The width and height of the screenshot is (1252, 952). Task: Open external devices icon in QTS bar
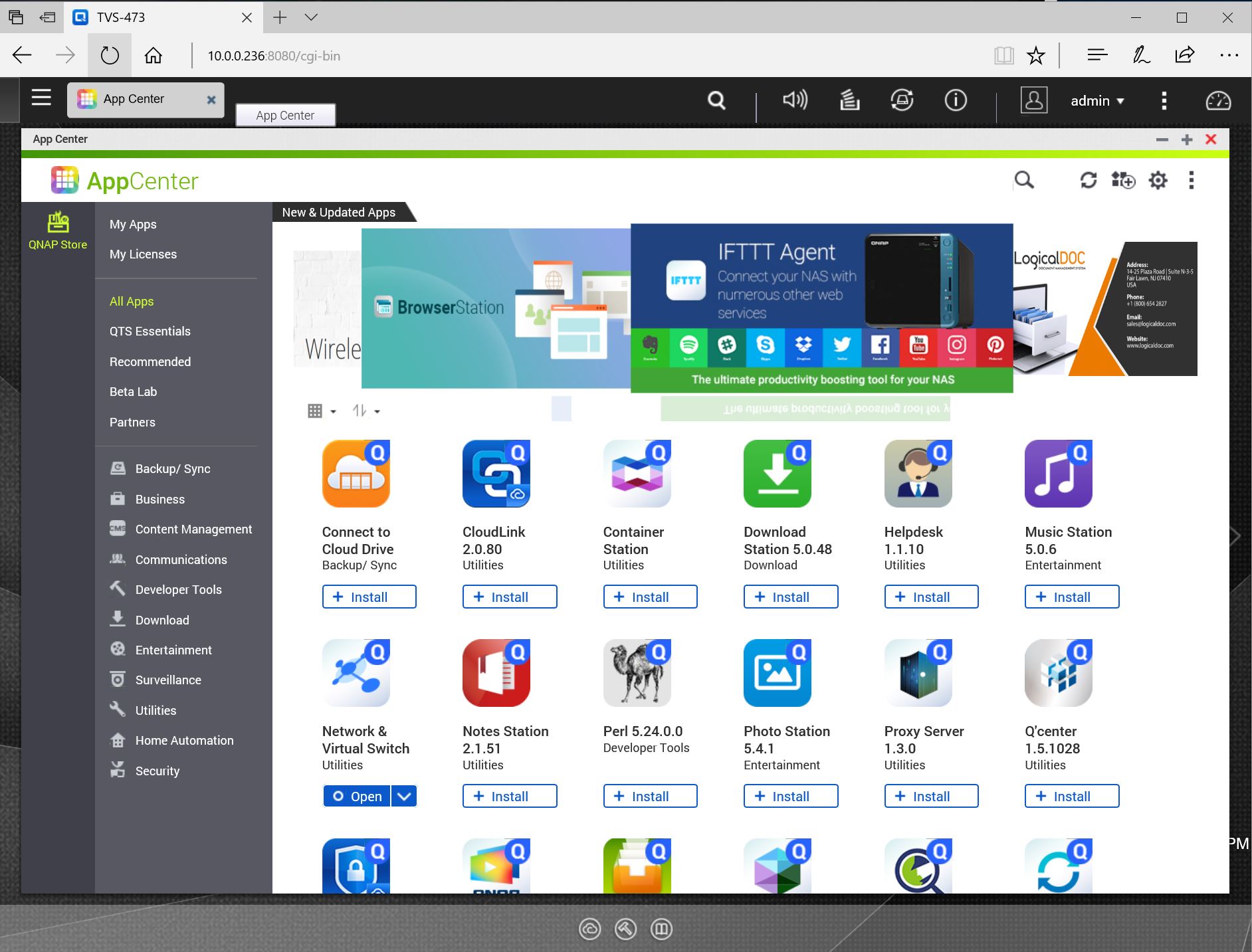902,100
